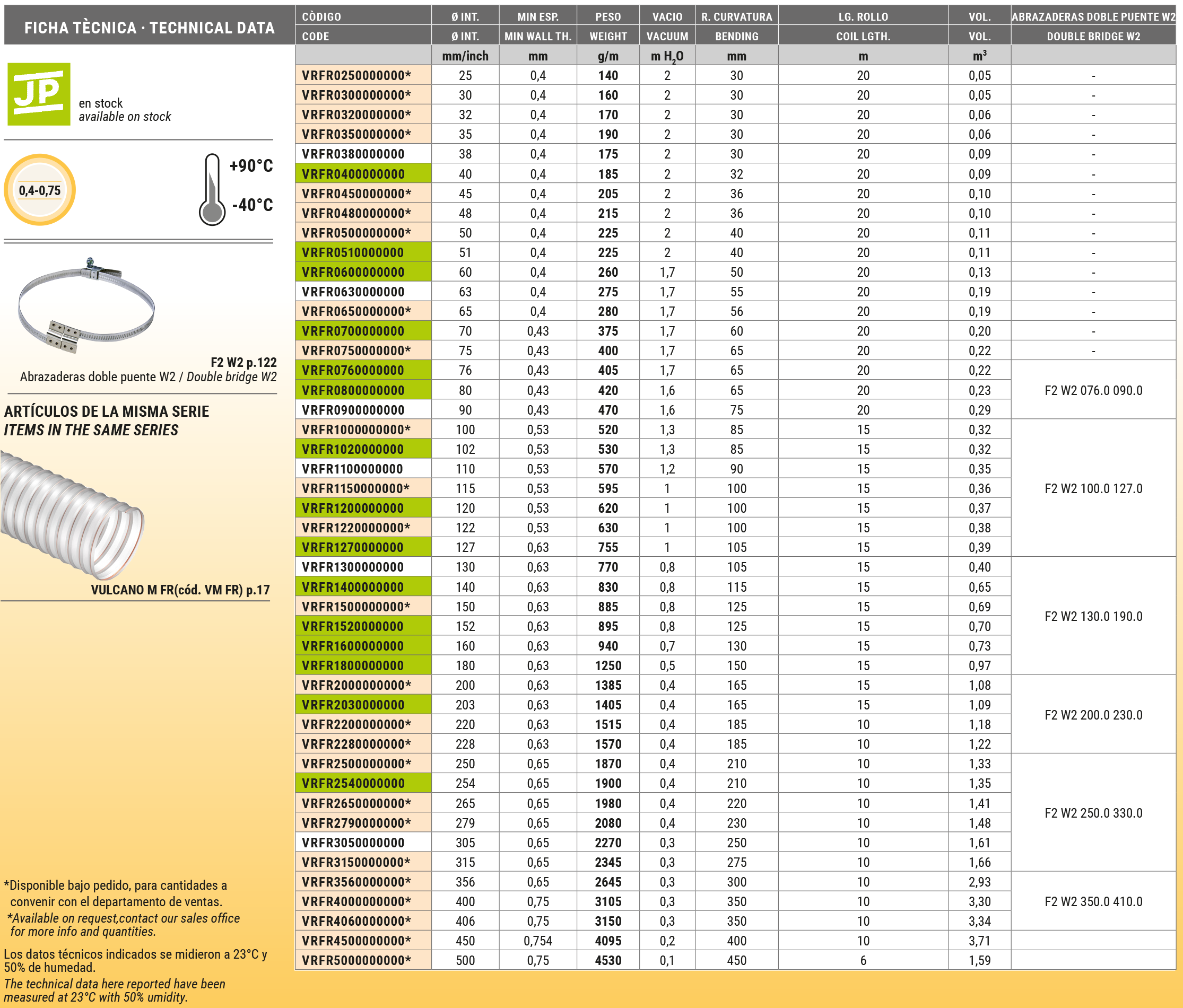The height and width of the screenshot is (1008, 1183).
Task: Click the thermometer temperature icon
Action: (x=212, y=190)
